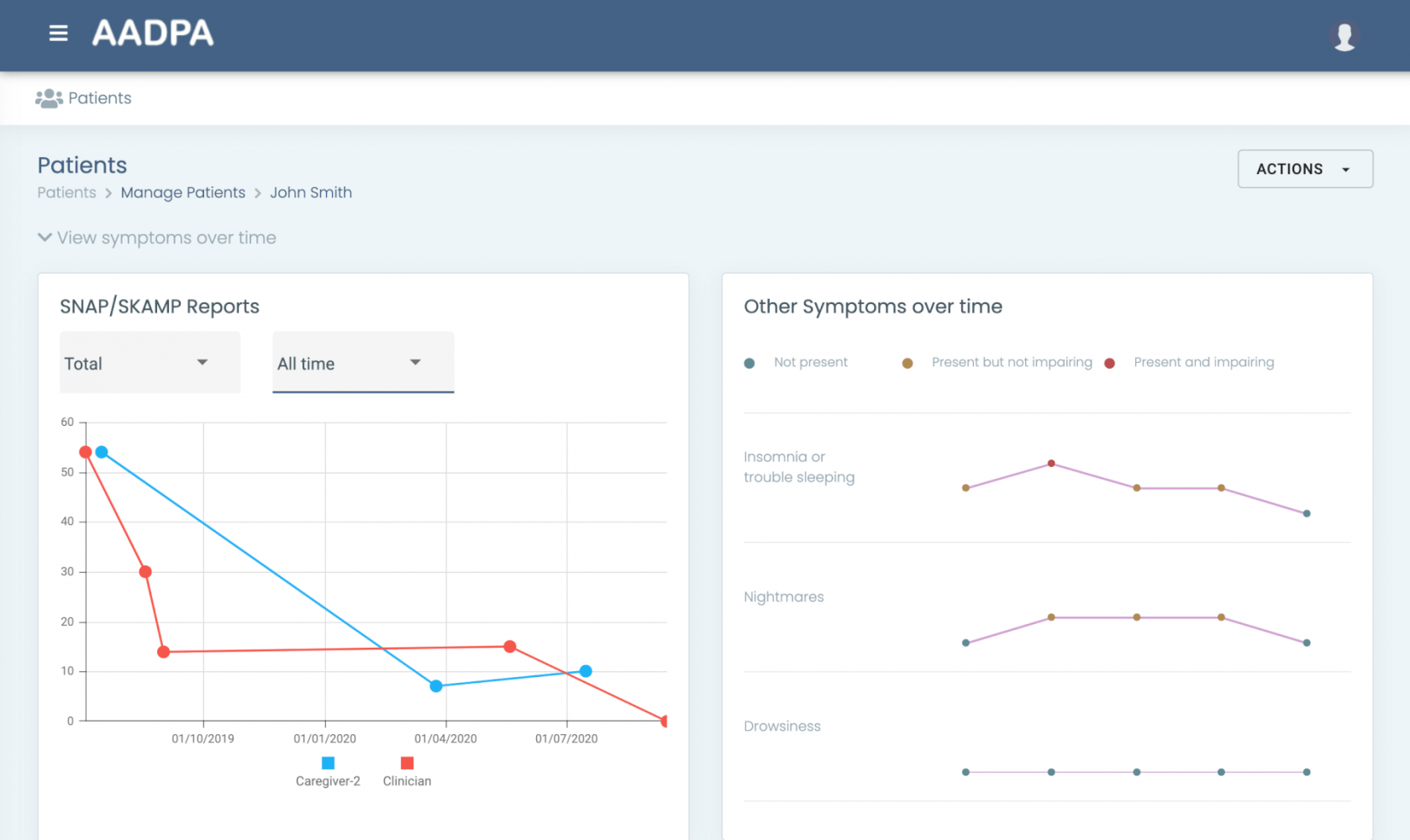
Task: Click the user profile avatar icon
Action: [x=1344, y=36]
